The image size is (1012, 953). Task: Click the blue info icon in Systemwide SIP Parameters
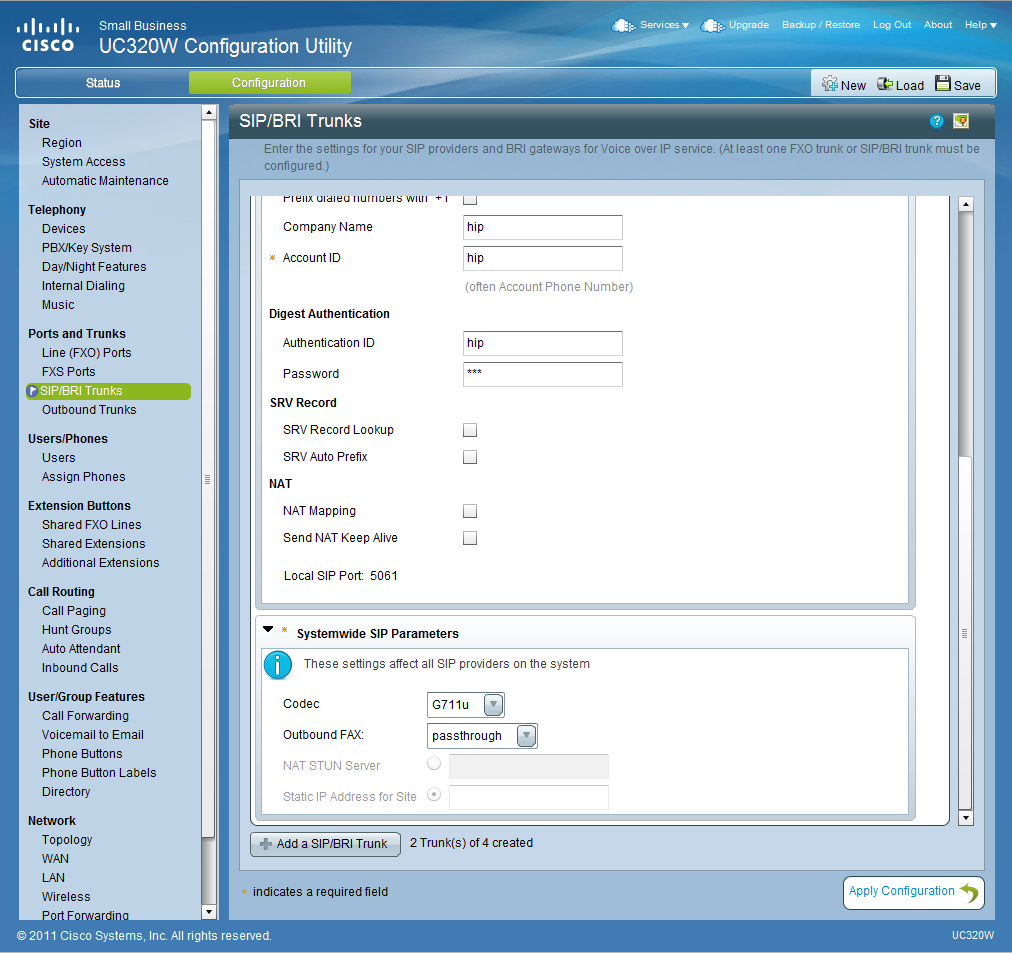coord(277,665)
